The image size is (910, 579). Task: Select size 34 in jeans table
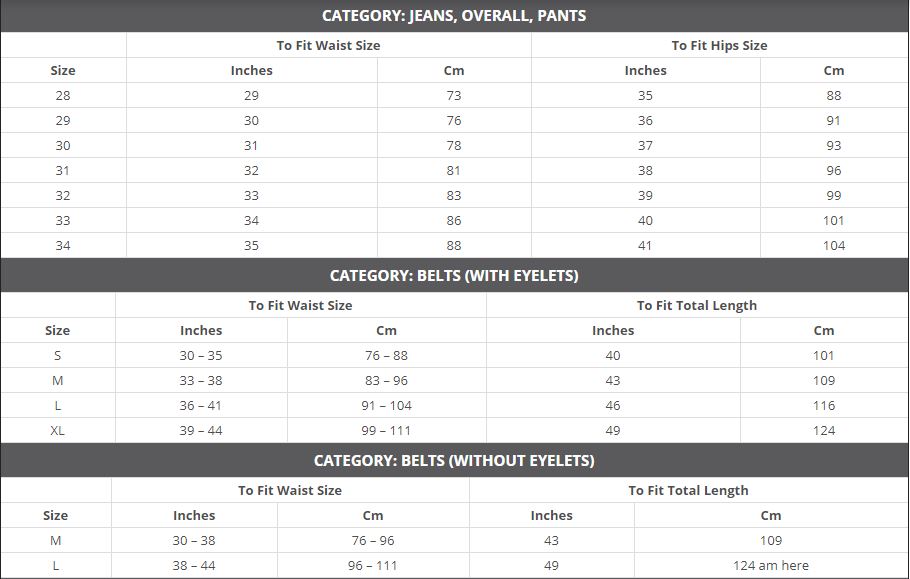tap(63, 245)
